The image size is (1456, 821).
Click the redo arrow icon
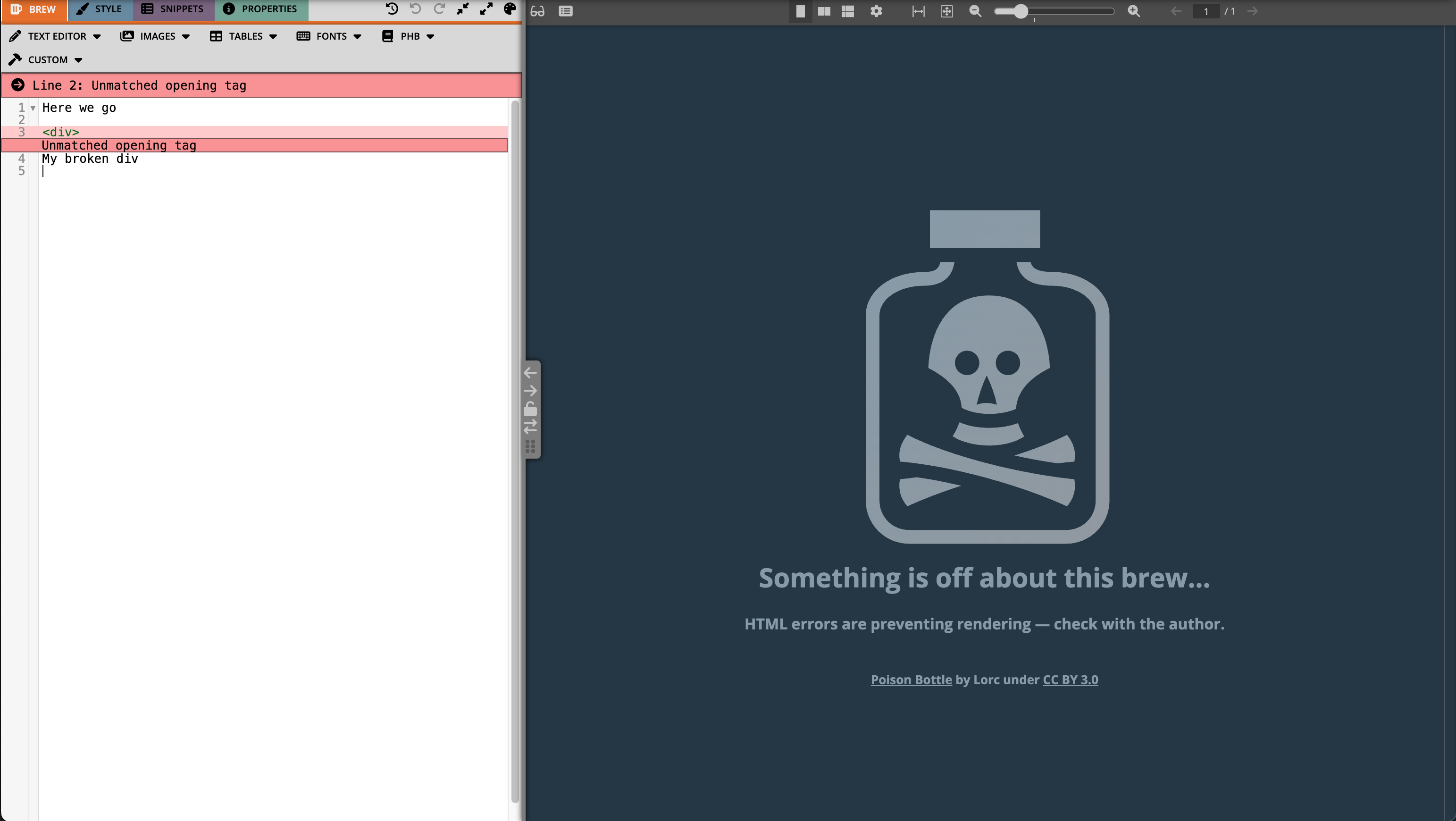click(x=439, y=9)
